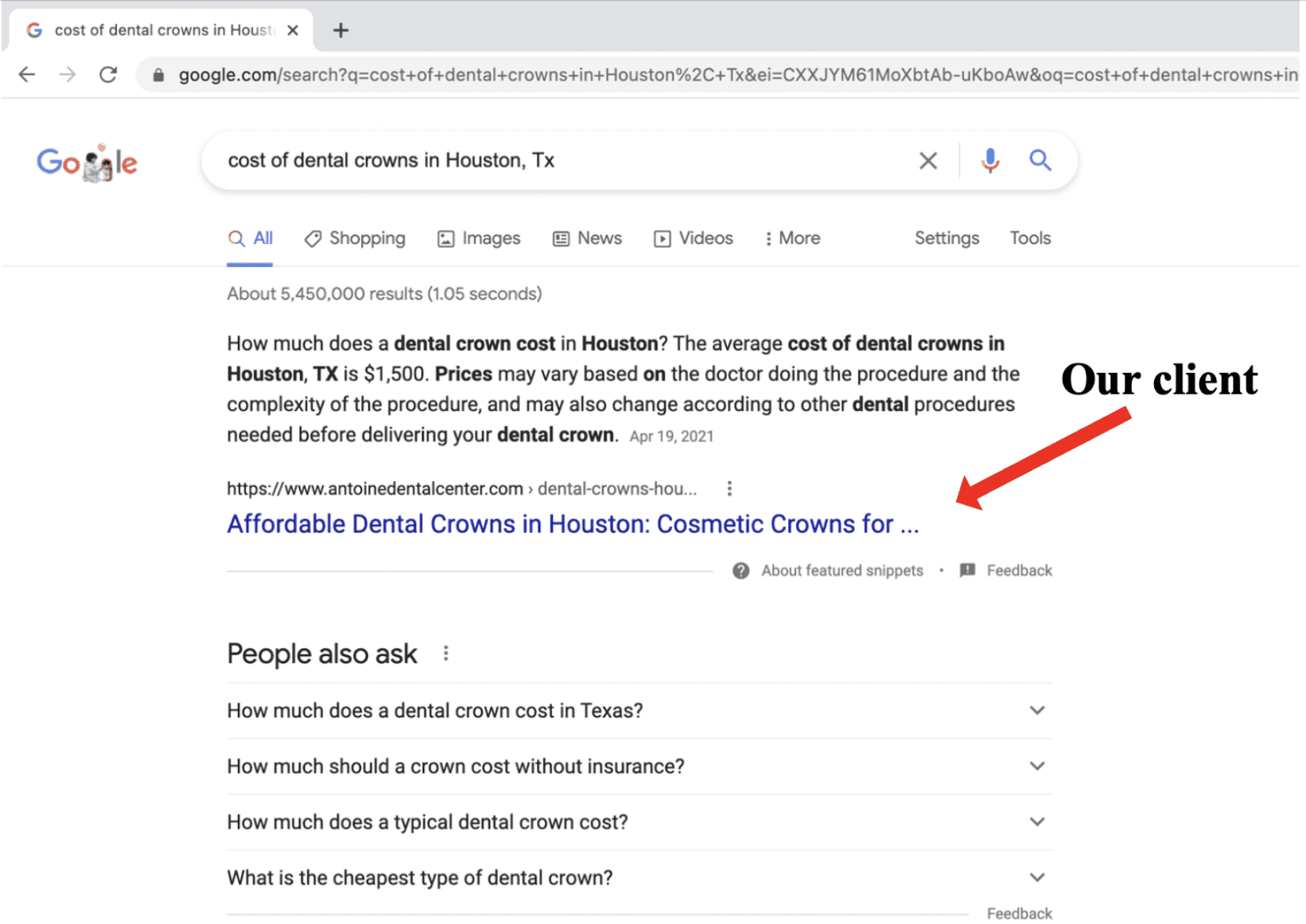The height and width of the screenshot is (924, 1306).
Task: Open 'About featured snippets' link
Action: coord(842,571)
